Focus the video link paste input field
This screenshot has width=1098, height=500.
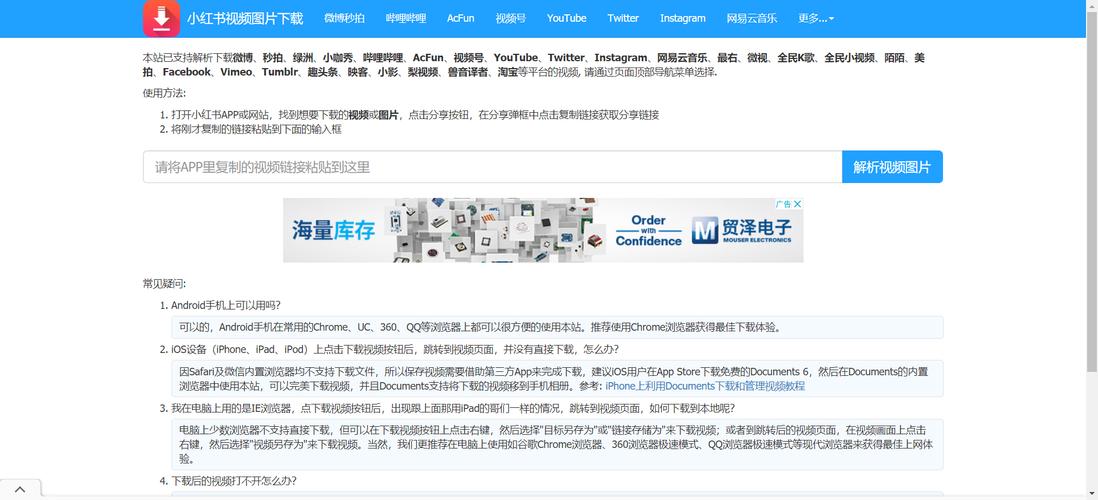click(x=492, y=167)
